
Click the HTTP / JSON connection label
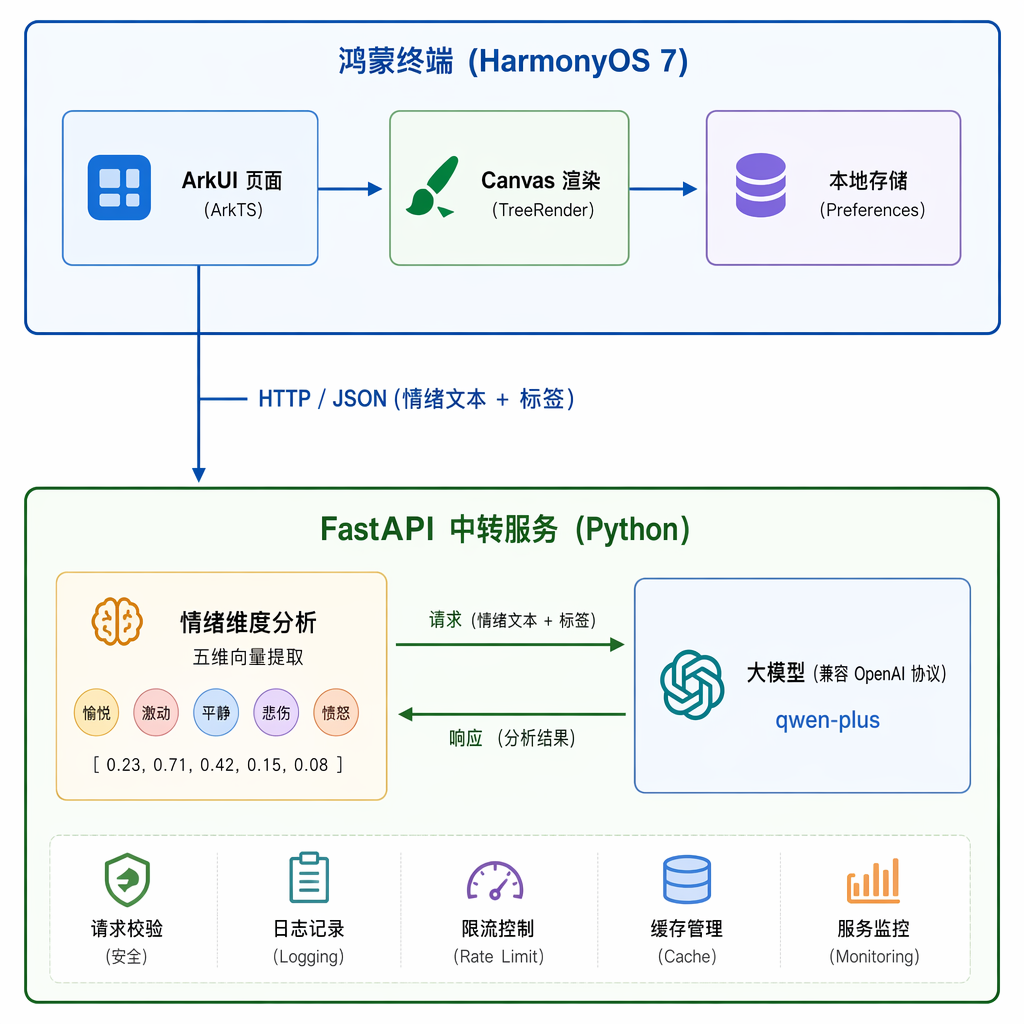[x=416, y=398]
